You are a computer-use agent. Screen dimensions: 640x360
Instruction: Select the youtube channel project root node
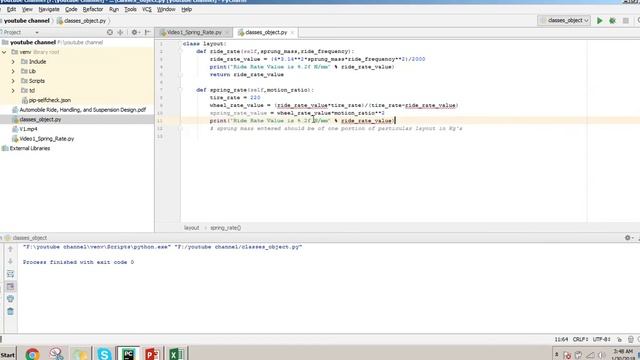pos(33,42)
